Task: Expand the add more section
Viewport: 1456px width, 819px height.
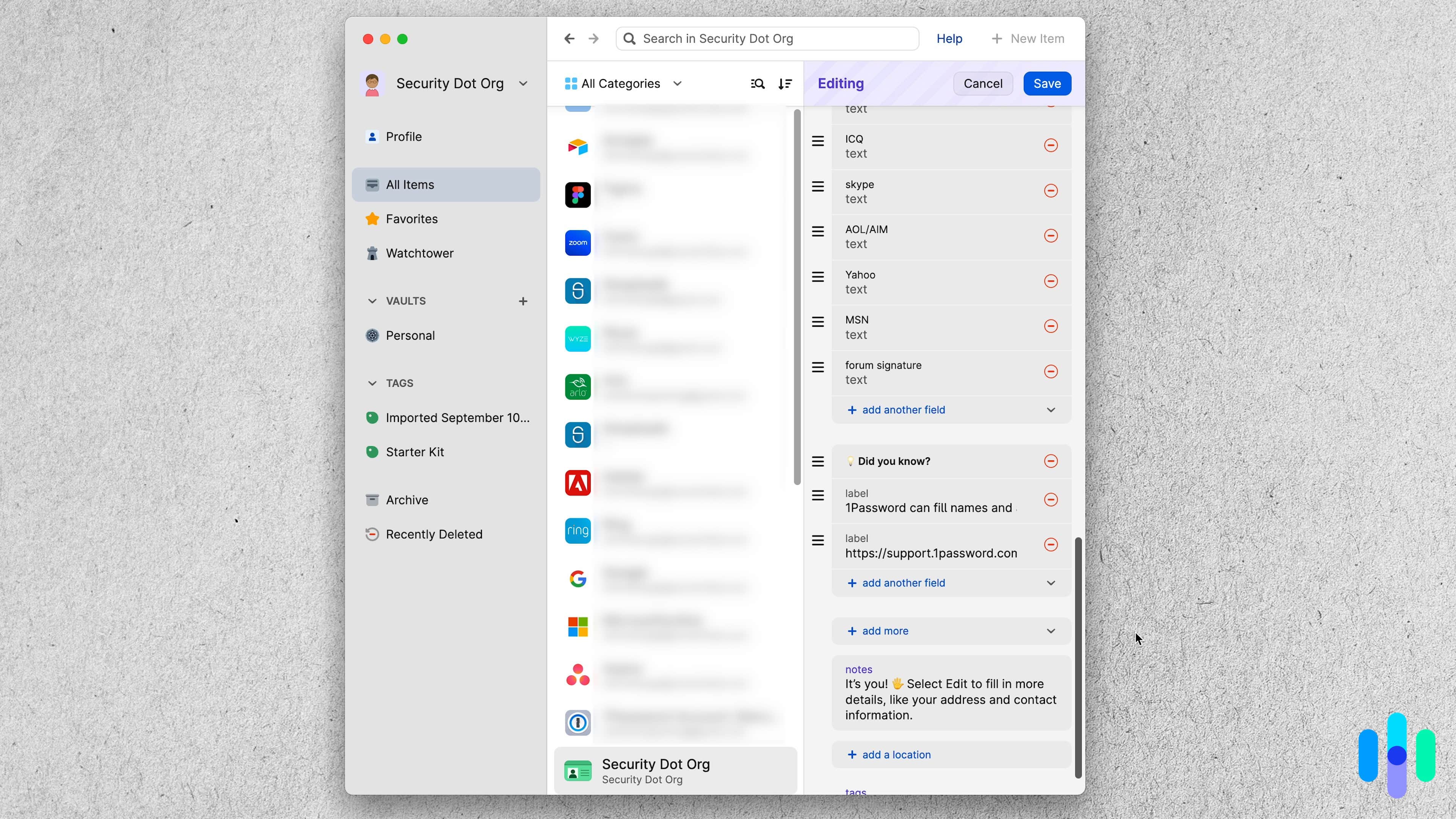Action: point(884,631)
